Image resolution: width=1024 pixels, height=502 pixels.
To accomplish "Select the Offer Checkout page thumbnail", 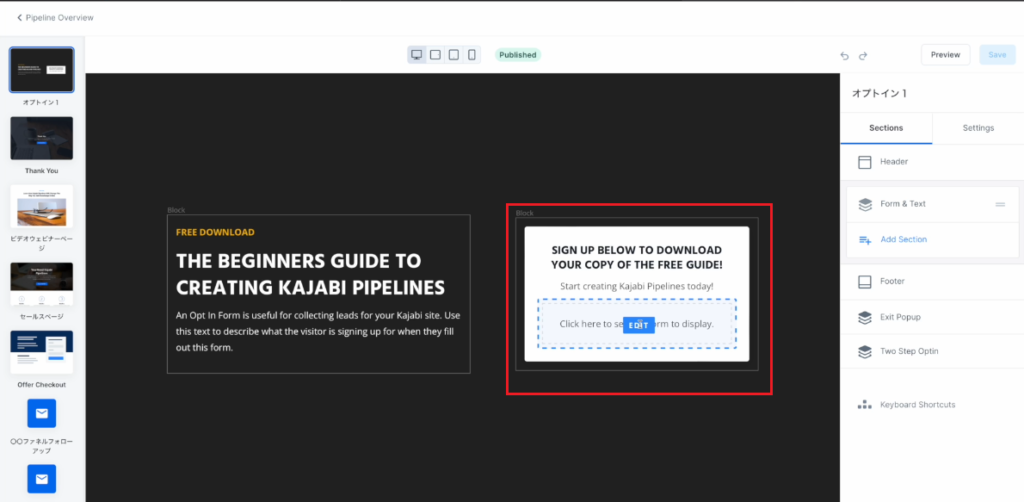I will pos(42,352).
